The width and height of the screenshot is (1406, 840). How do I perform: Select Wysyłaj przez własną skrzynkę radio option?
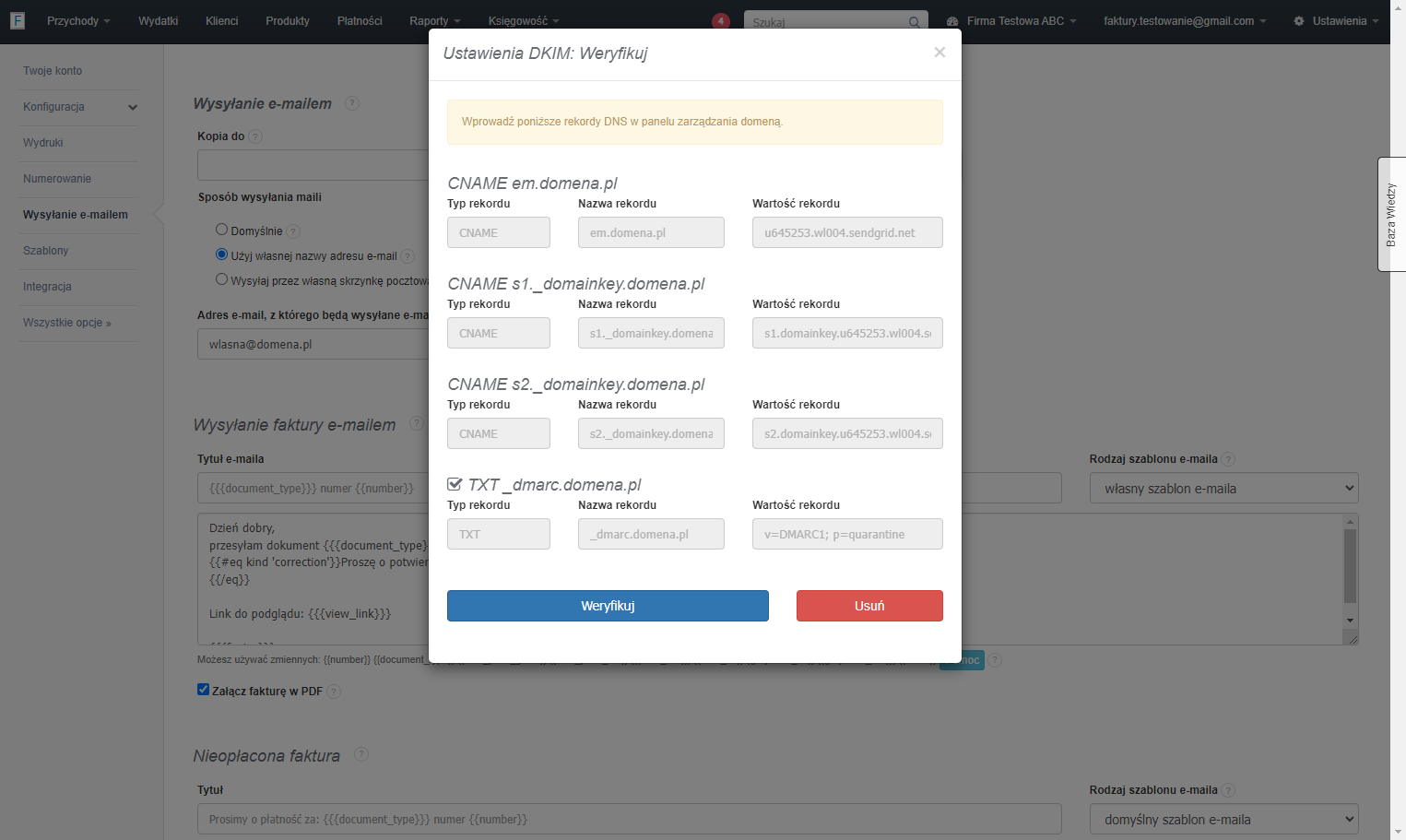click(221, 279)
